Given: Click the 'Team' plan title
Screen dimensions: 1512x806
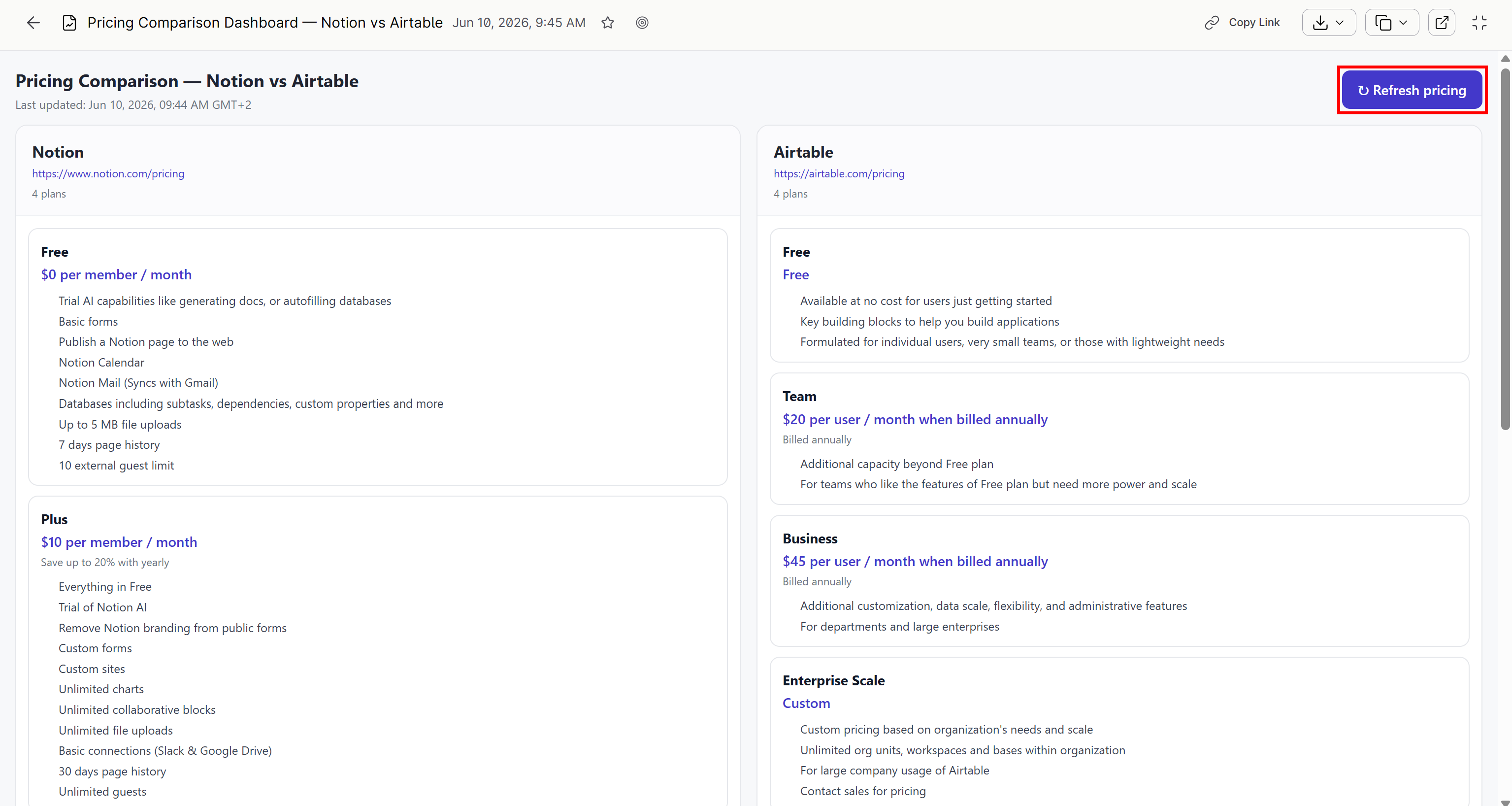Looking at the screenshot, I should 799,396.
